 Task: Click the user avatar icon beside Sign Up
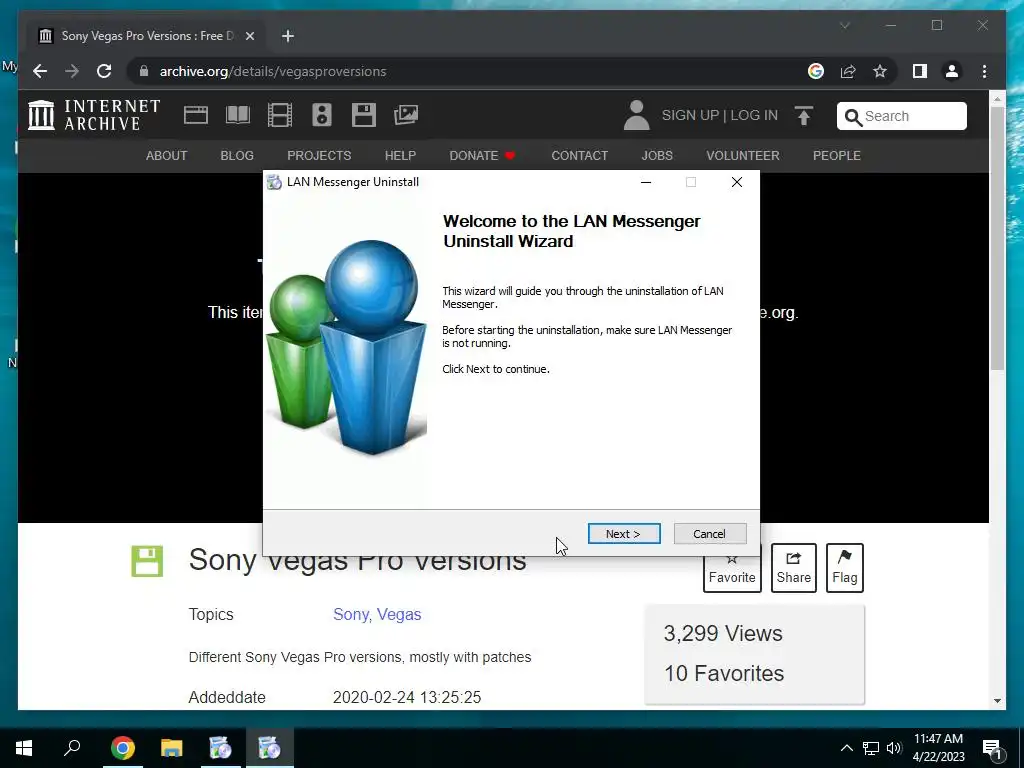click(636, 116)
